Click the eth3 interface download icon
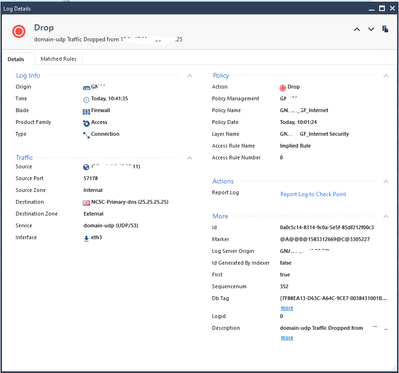 pos(86,238)
